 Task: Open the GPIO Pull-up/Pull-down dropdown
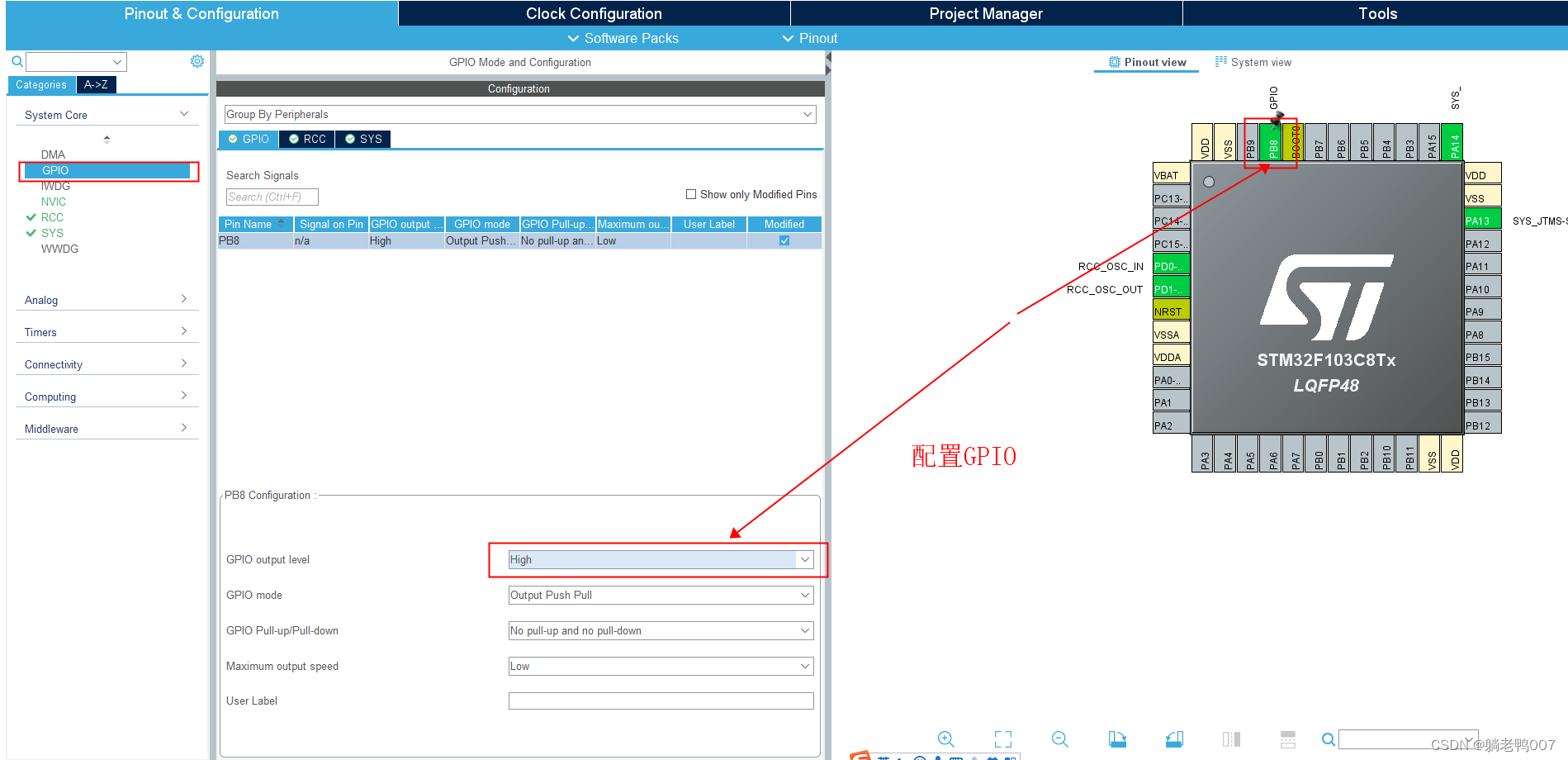point(661,630)
